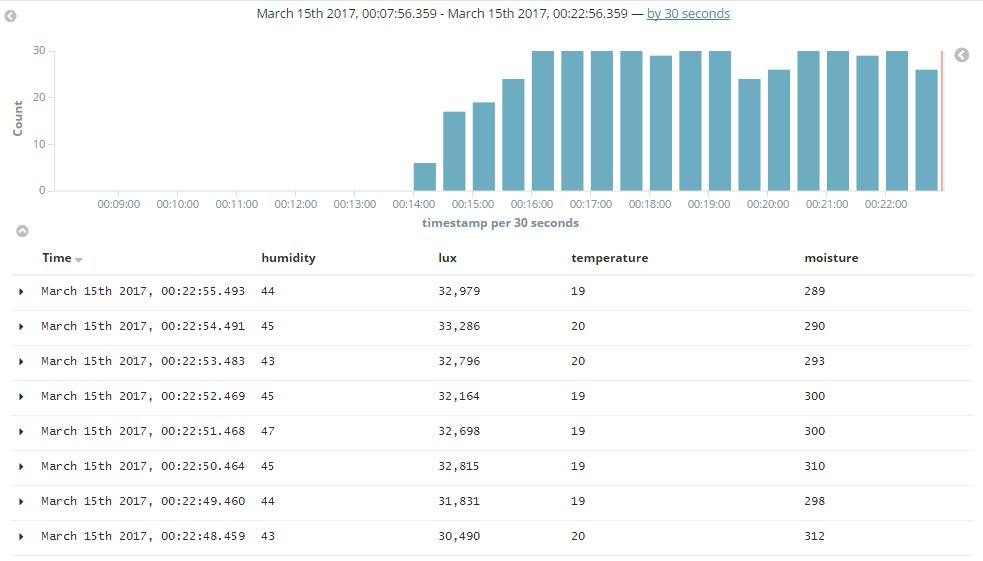Click the temperature column header
Viewport: 983px width, 561px height.
coord(609,258)
